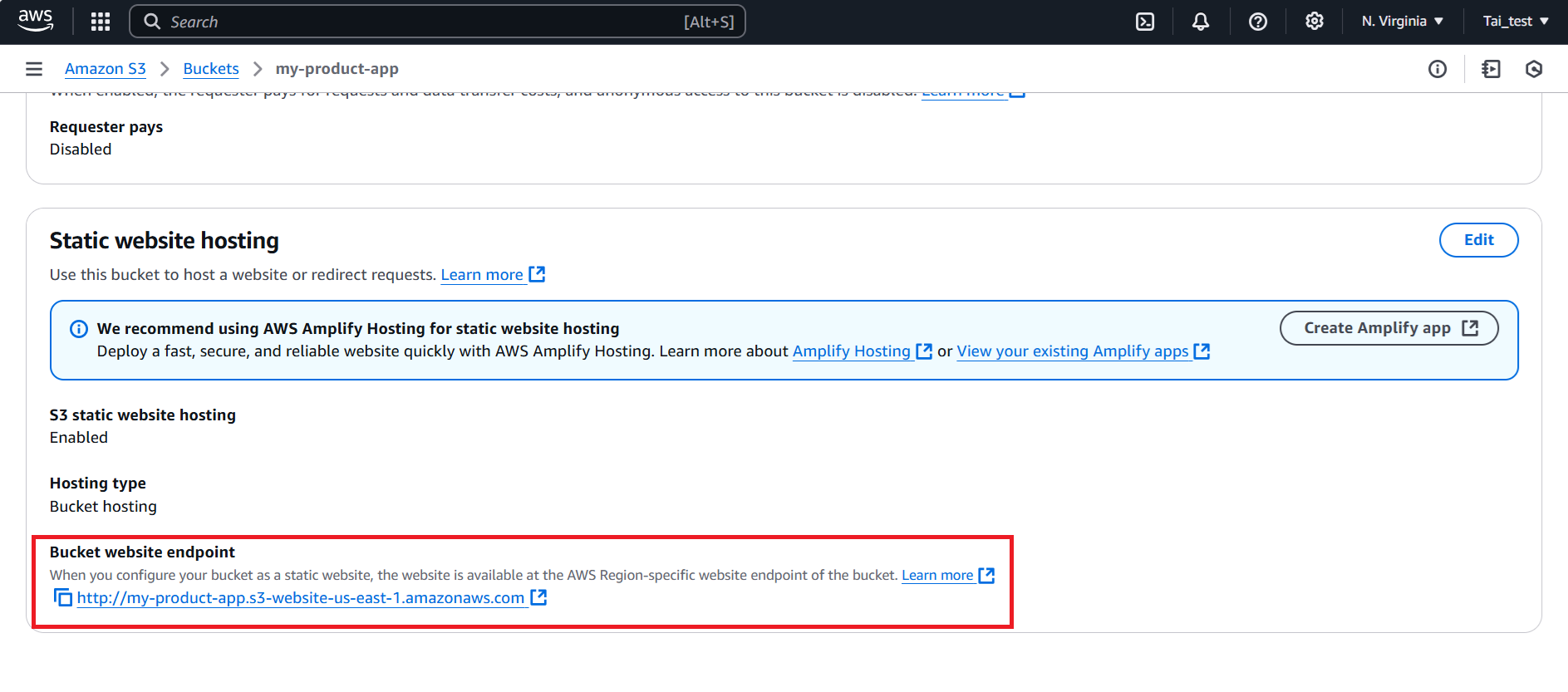Viewport: 1568px width, 692px height.
Task: Open the tutorials panel icon
Action: click(1492, 69)
